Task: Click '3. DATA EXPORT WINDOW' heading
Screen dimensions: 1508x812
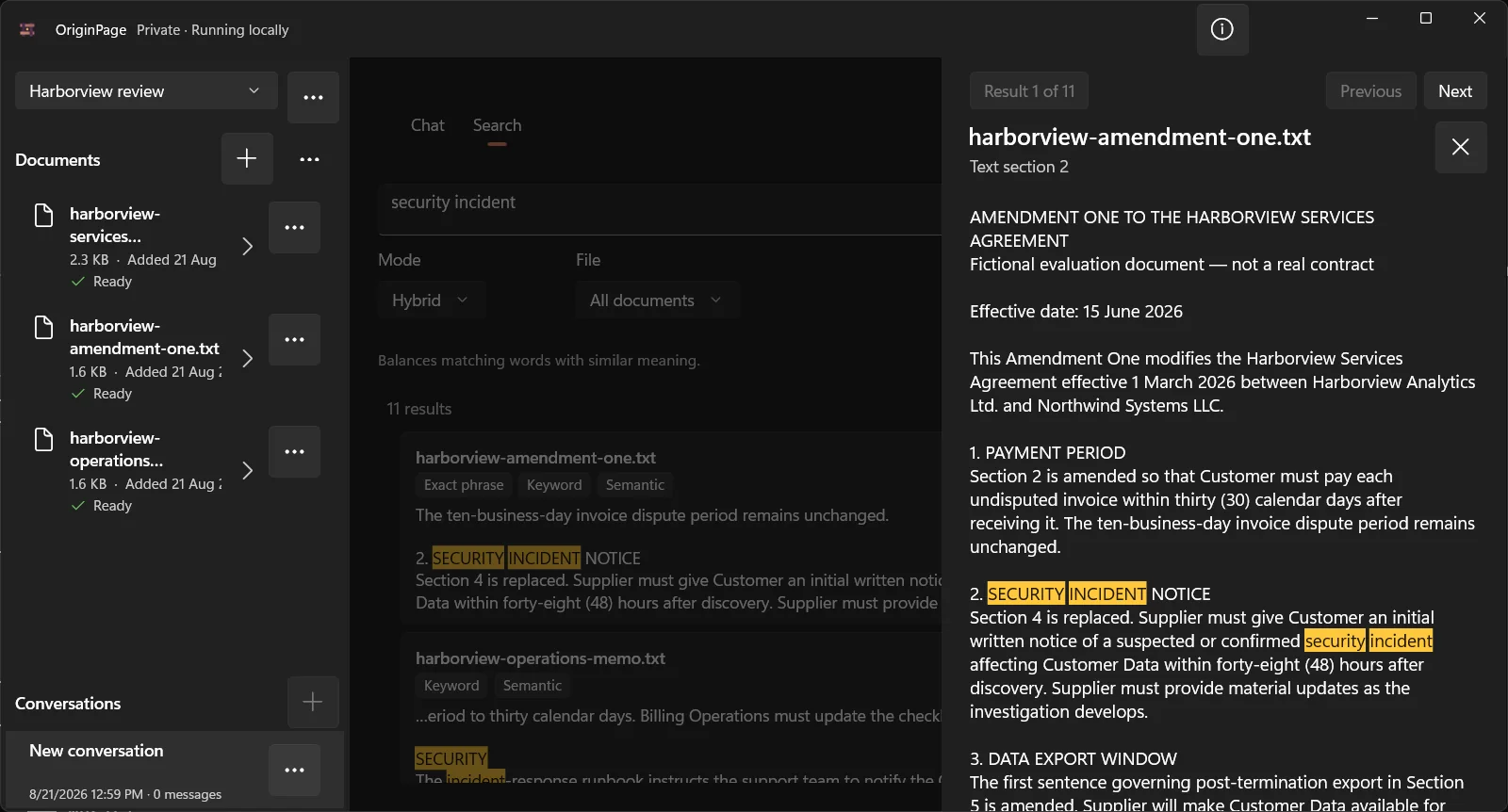Action: tap(1074, 759)
